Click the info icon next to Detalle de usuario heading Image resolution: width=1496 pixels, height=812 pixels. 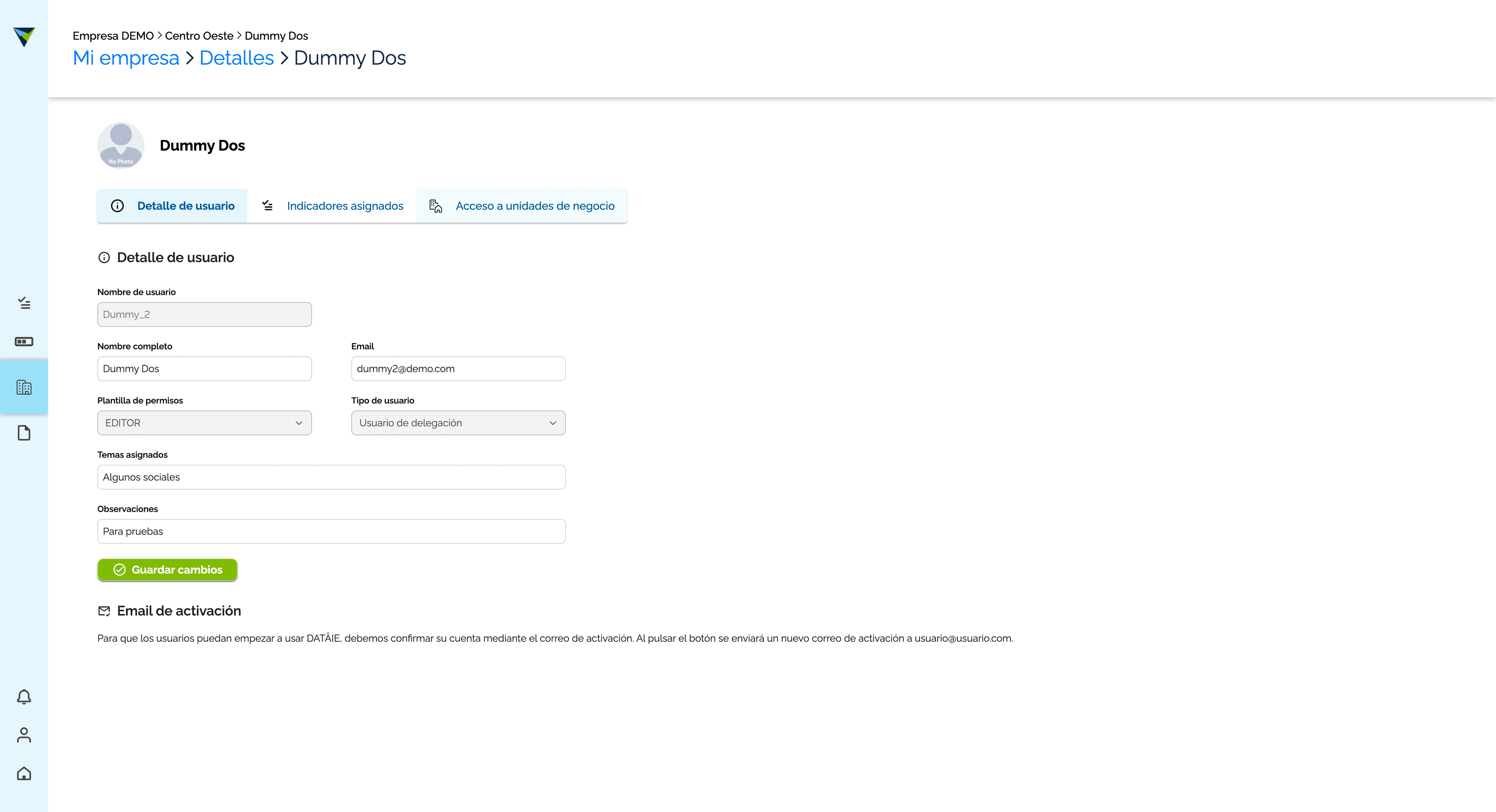pos(104,258)
